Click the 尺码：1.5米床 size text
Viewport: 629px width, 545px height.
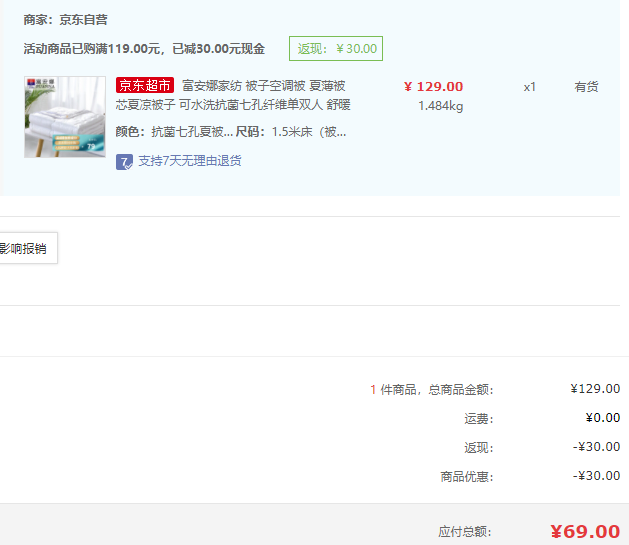[291, 132]
